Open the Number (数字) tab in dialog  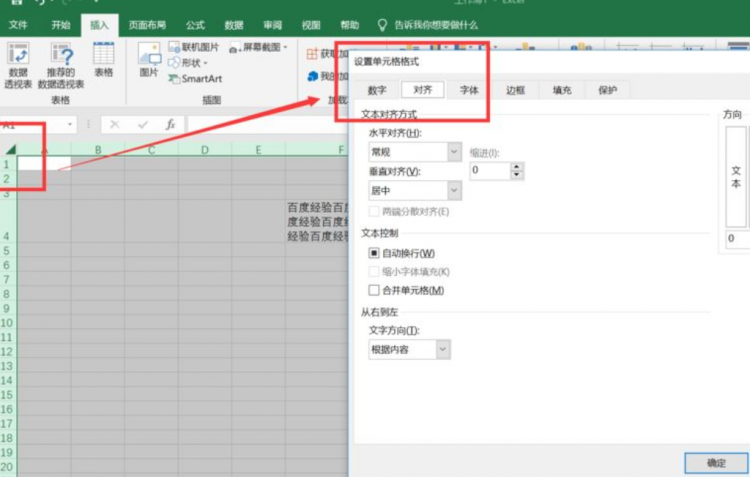tap(377, 90)
